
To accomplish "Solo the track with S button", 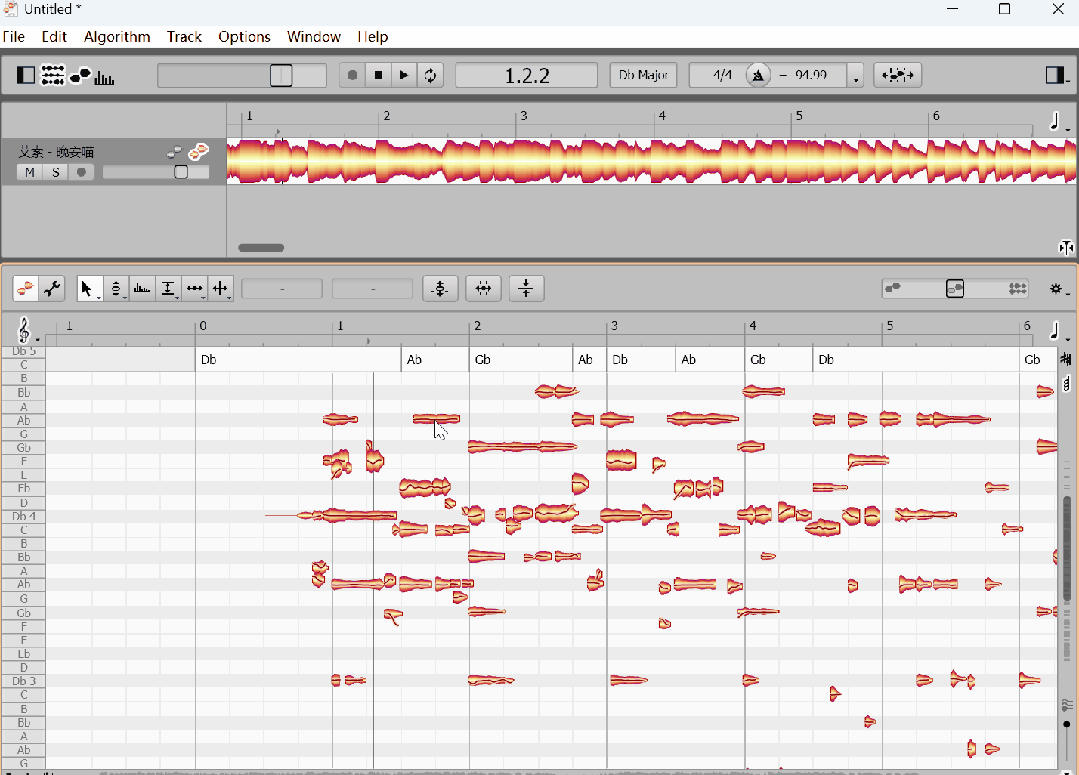I will click(56, 172).
